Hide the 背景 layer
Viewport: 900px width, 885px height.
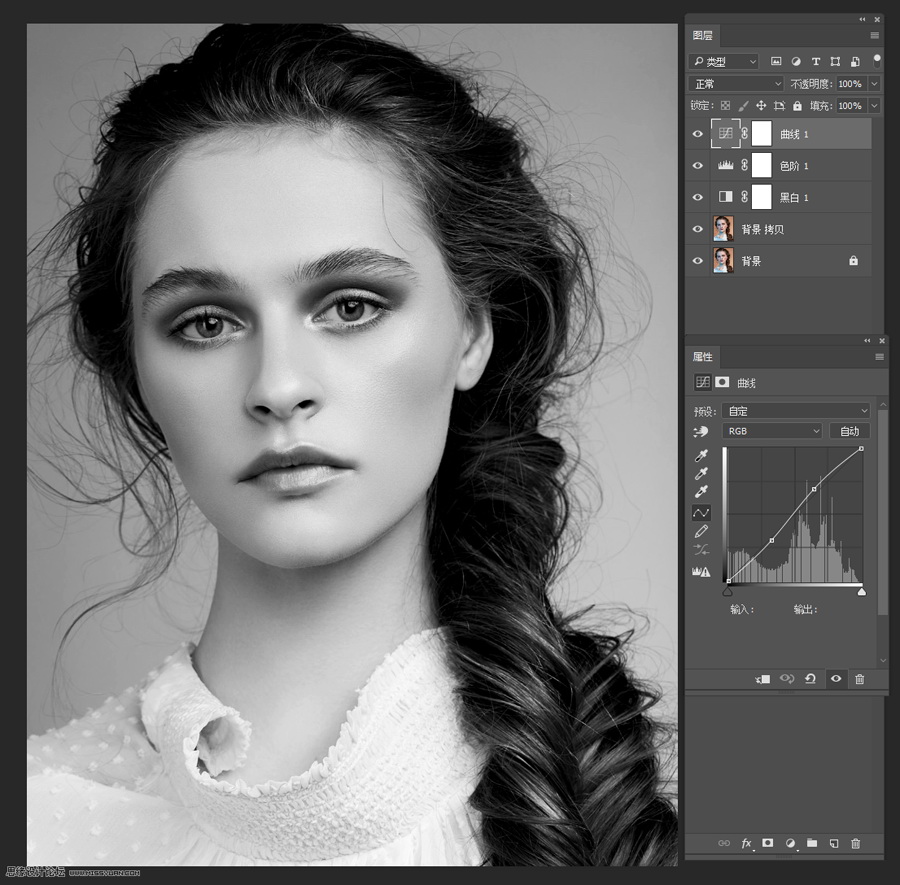(697, 261)
